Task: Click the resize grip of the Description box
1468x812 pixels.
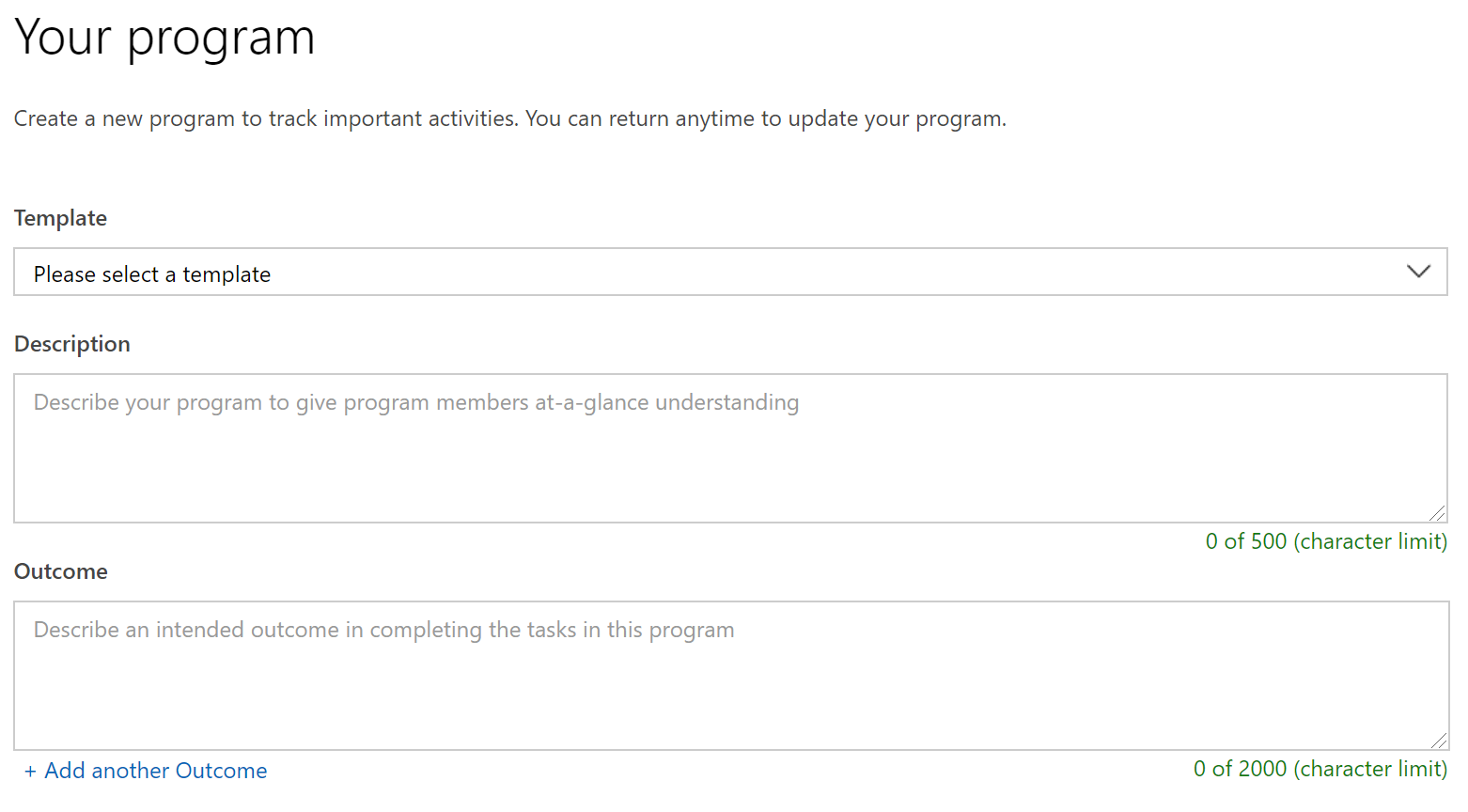Action: point(1438,511)
